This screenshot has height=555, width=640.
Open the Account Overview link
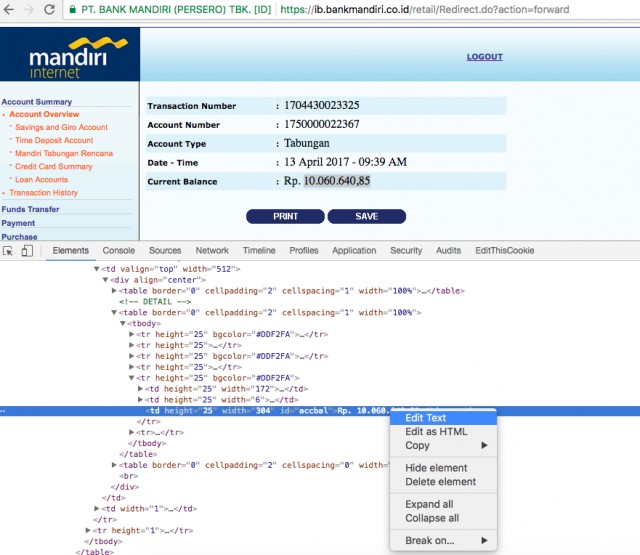click(x=44, y=114)
